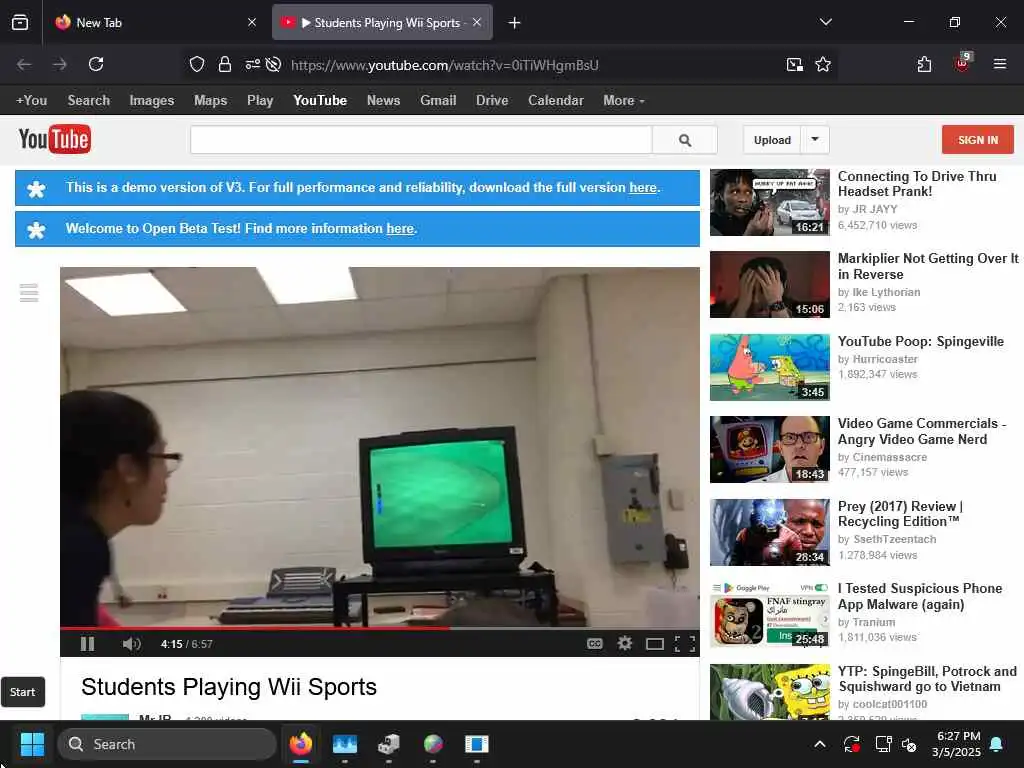The image size is (1024, 768).
Task: Click the taskbar Search box
Action: coord(167,744)
